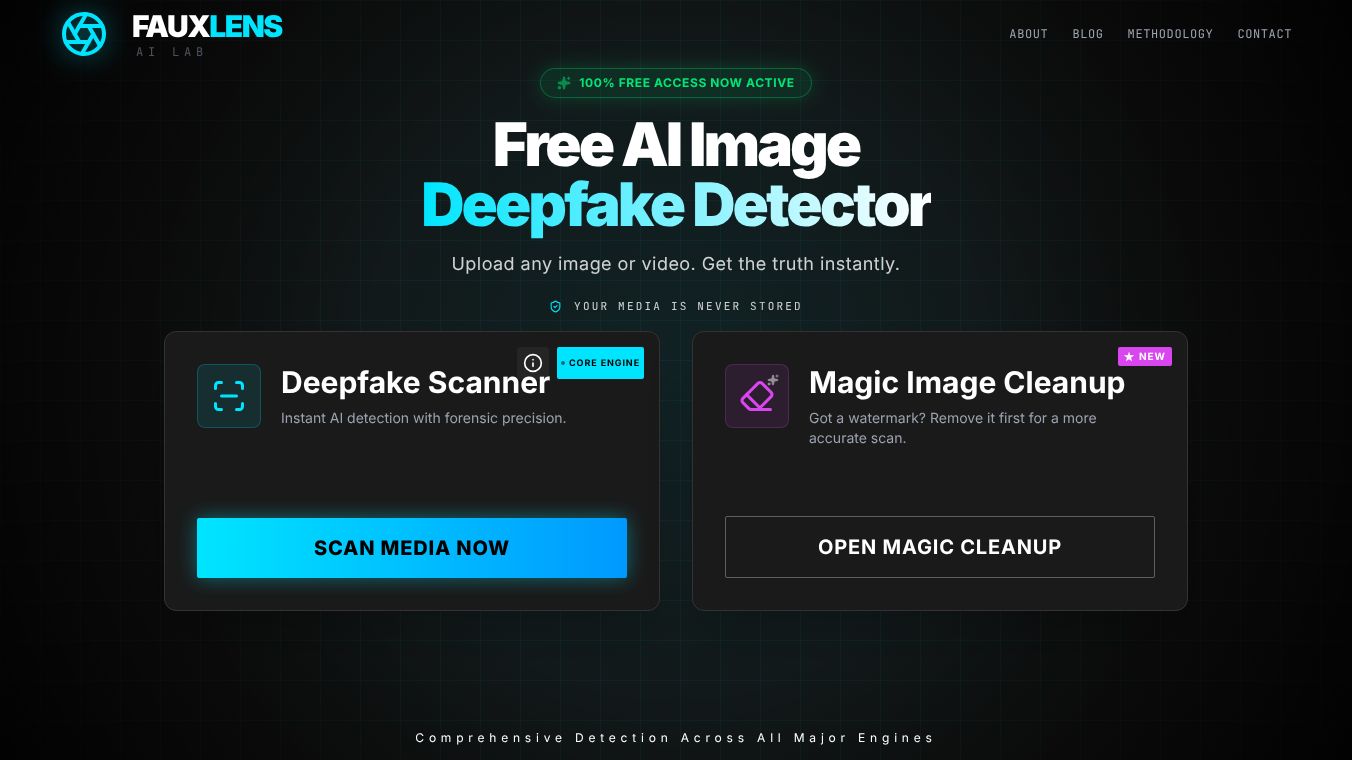Start scanning with Scan Media Now

tap(412, 548)
